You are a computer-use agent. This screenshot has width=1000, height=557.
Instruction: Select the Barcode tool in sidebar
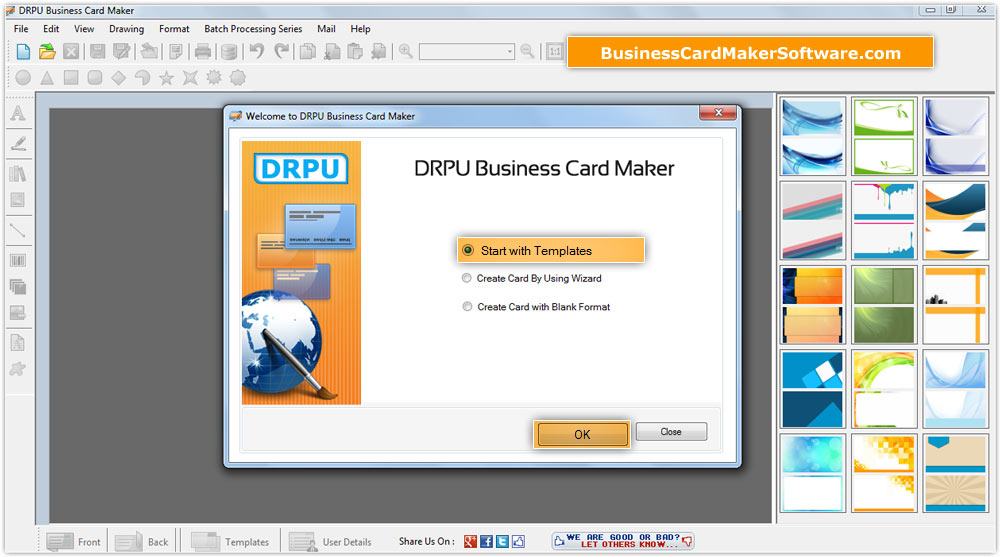[18, 260]
